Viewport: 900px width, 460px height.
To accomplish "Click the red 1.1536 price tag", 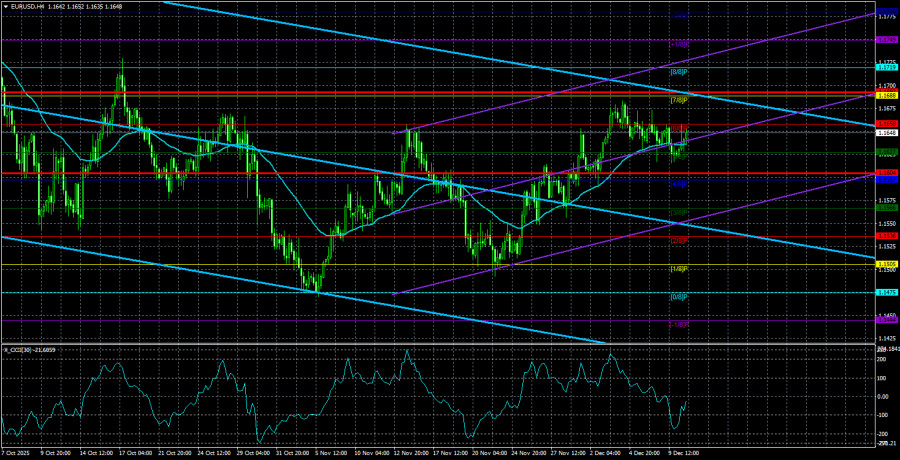I will [x=885, y=236].
